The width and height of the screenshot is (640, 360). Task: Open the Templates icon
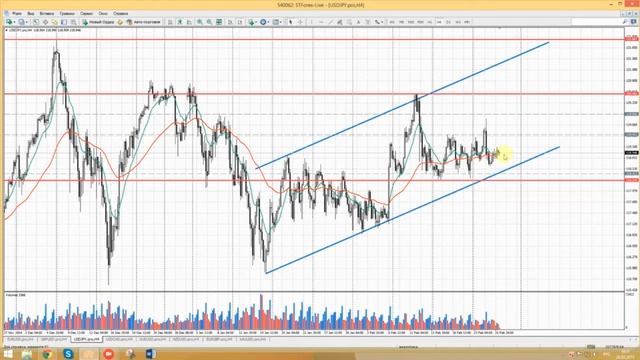coord(276,22)
